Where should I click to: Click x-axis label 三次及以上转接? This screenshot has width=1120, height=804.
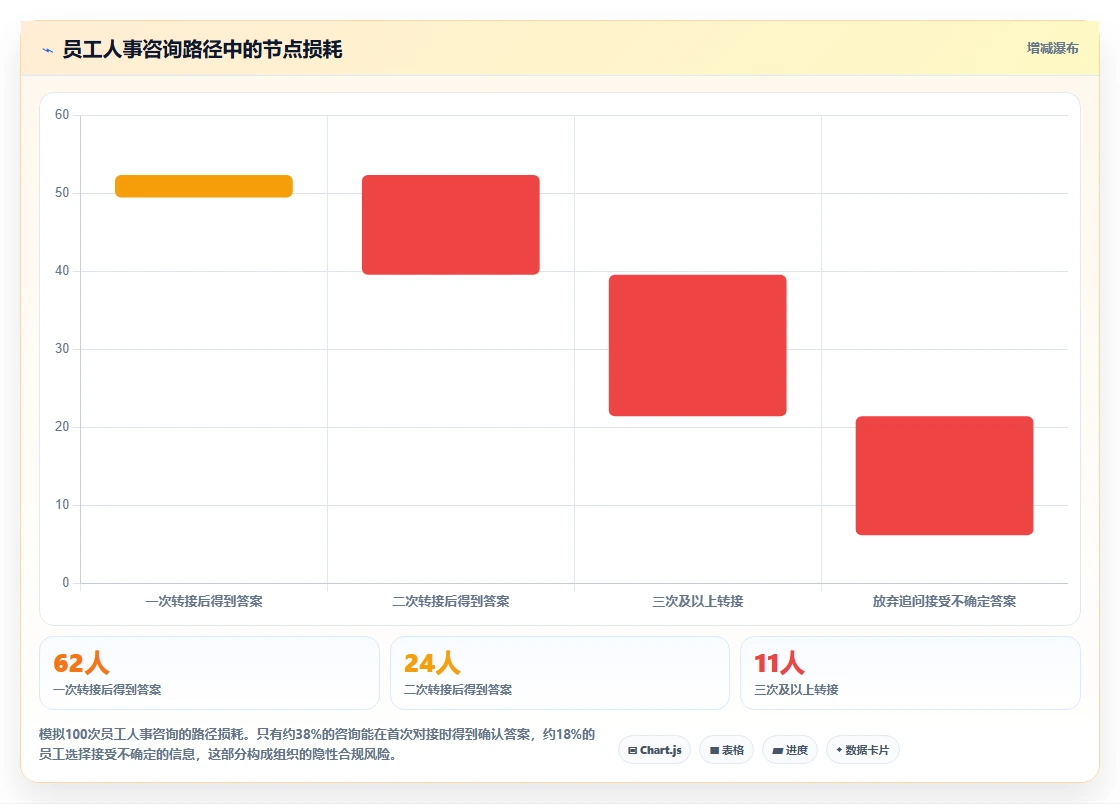tap(697, 601)
